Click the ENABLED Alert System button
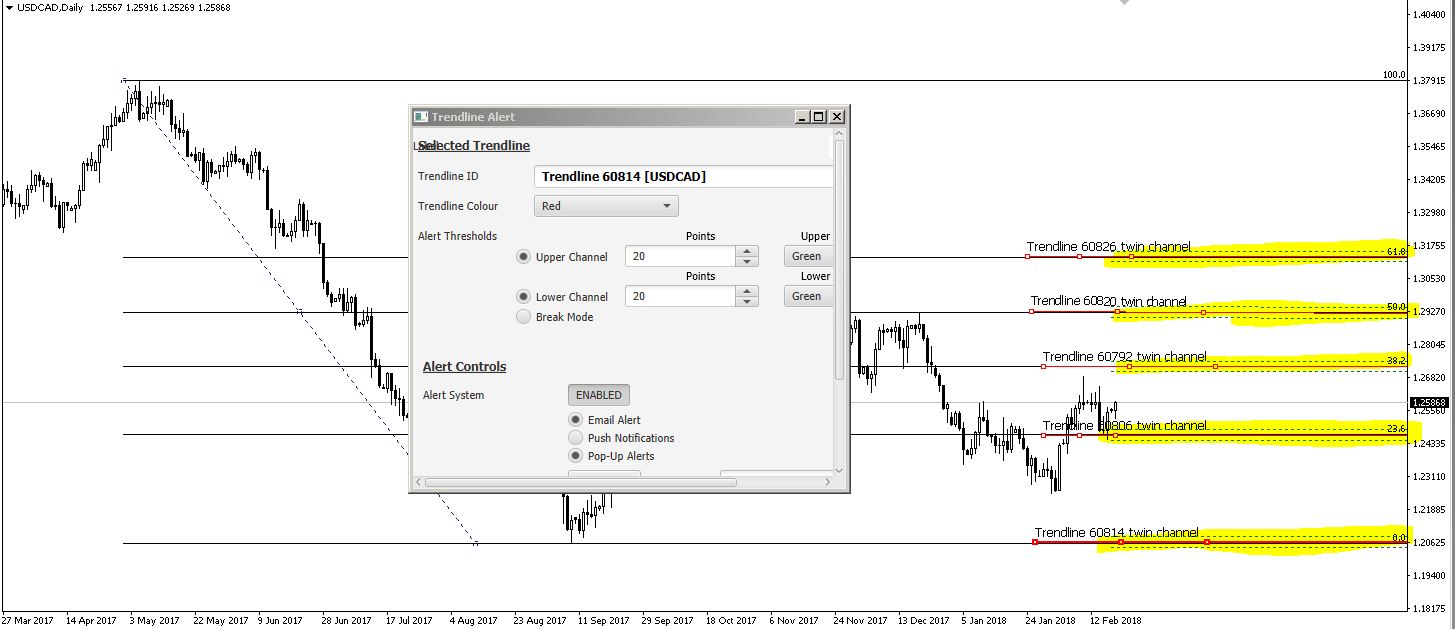The image size is (1455, 629). [598, 395]
